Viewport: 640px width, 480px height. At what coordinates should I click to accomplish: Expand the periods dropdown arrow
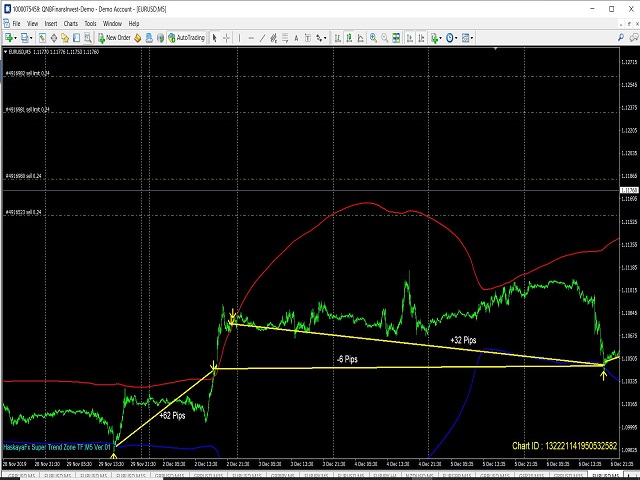click(x=456, y=38)
